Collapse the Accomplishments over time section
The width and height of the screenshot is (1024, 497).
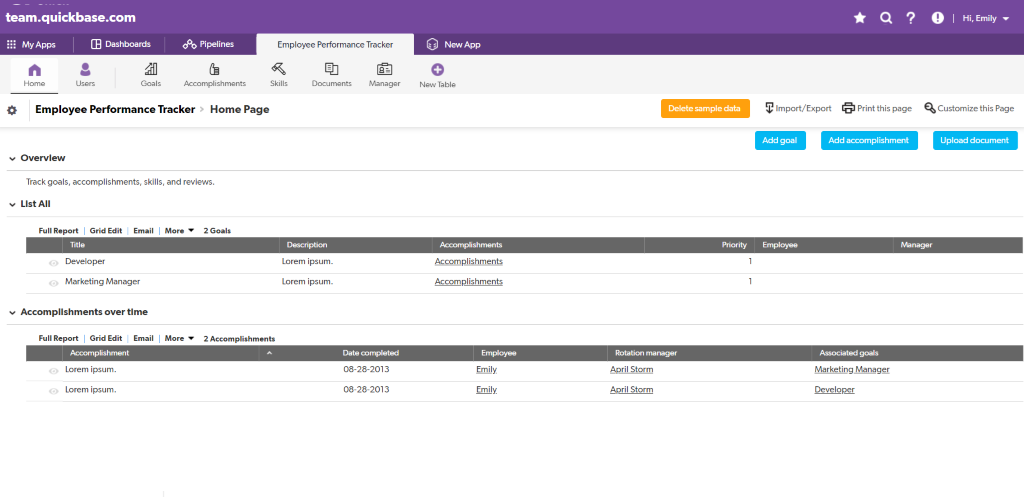pyautogui.click(x=12, y=313)
